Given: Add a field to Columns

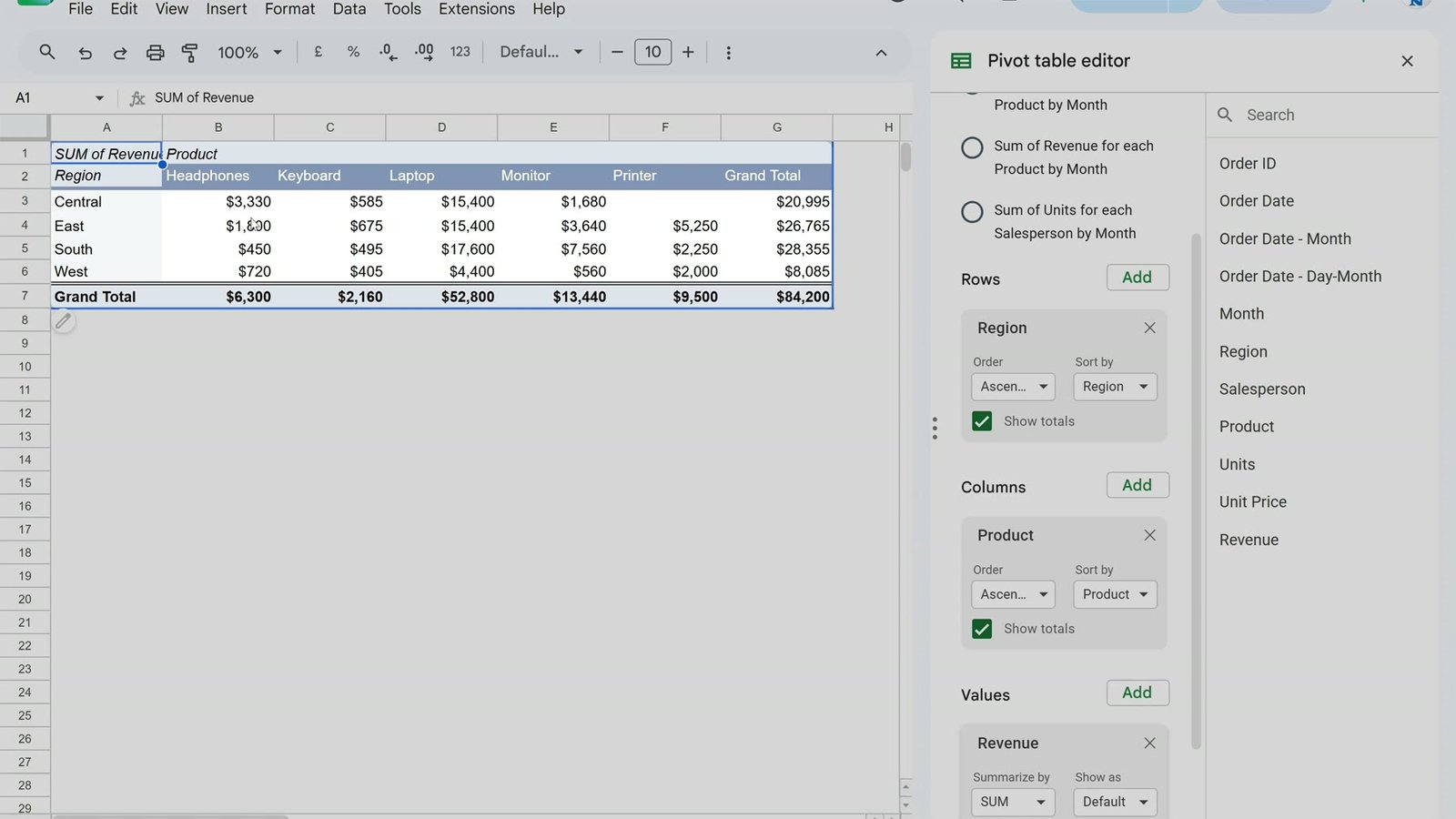Looking at the screenshot, I should click(x=1137, y=485).
